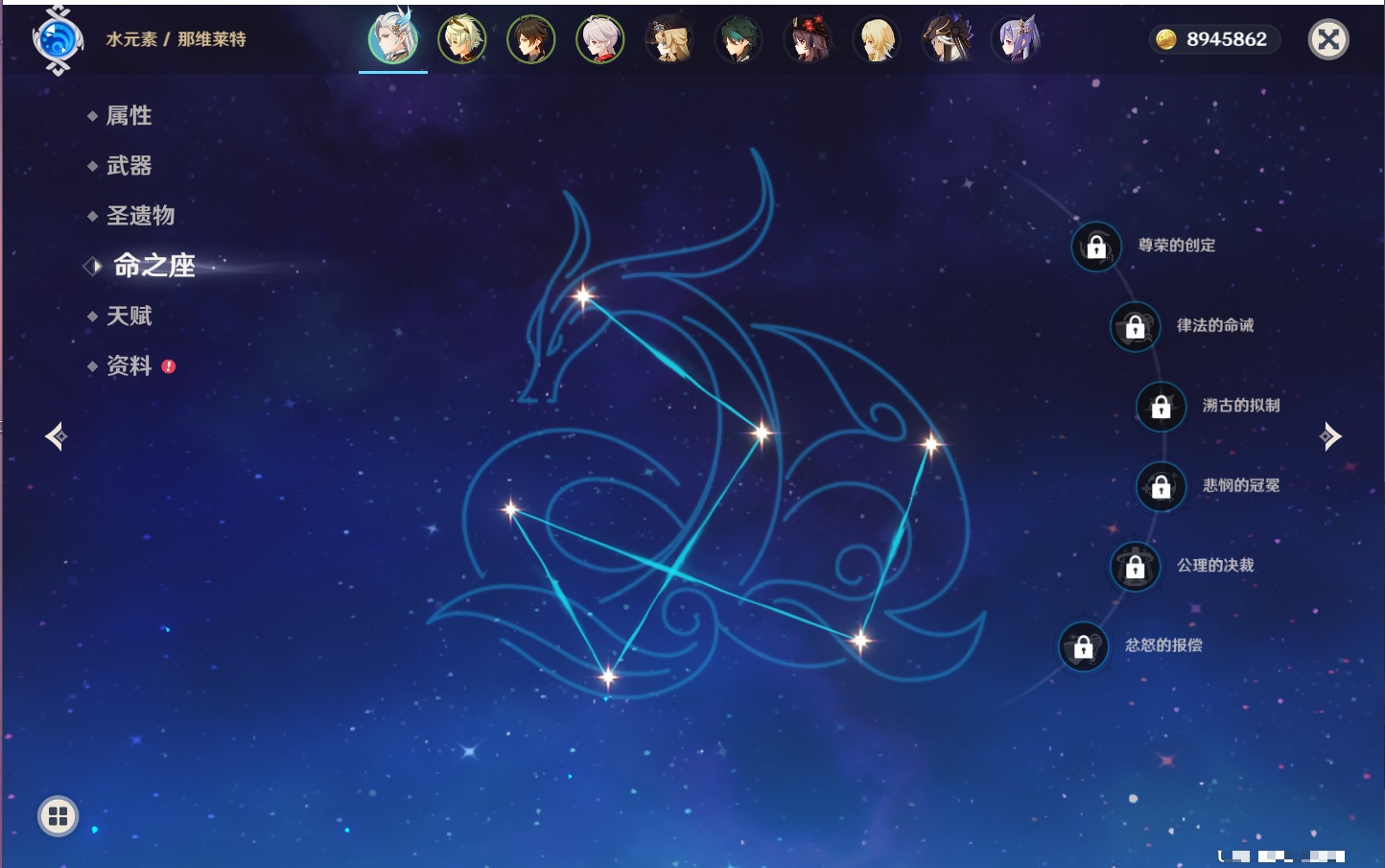This screenshot has height=868, width=1385.
Task: Select Cyno's avatar with jackal headdress
Action: [x=947, y=39]
